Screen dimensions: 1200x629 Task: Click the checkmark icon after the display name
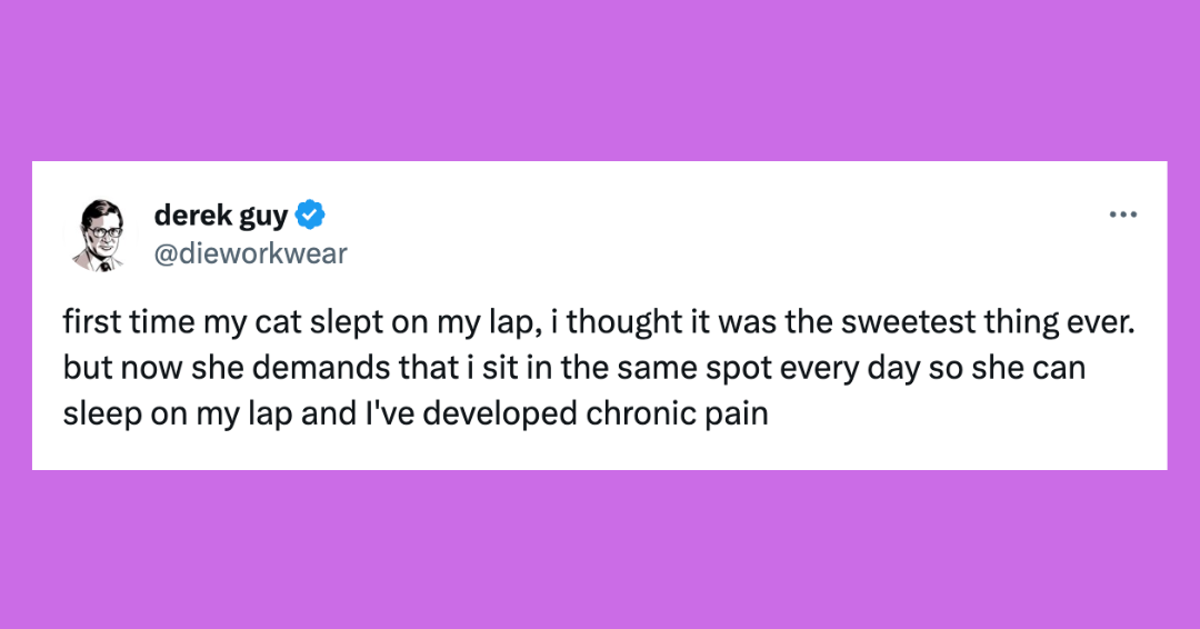point(310,212)
